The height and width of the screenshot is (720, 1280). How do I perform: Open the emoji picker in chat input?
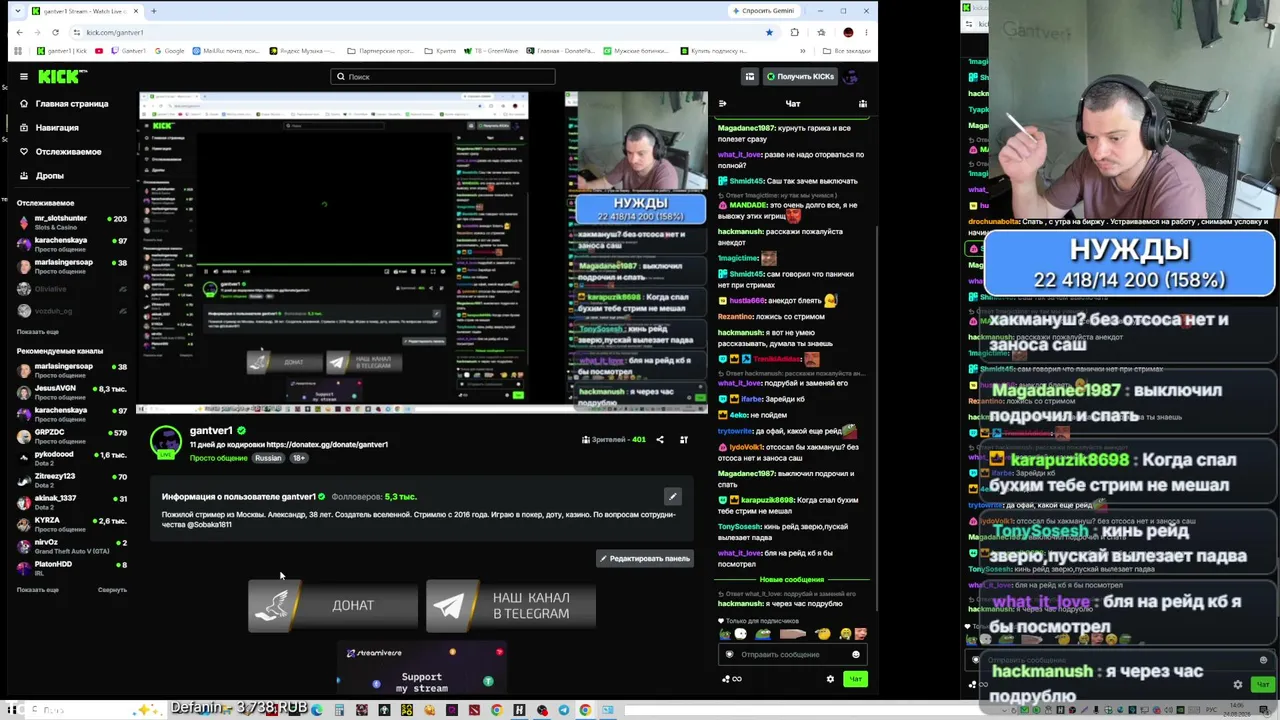[x=856, y=655]
